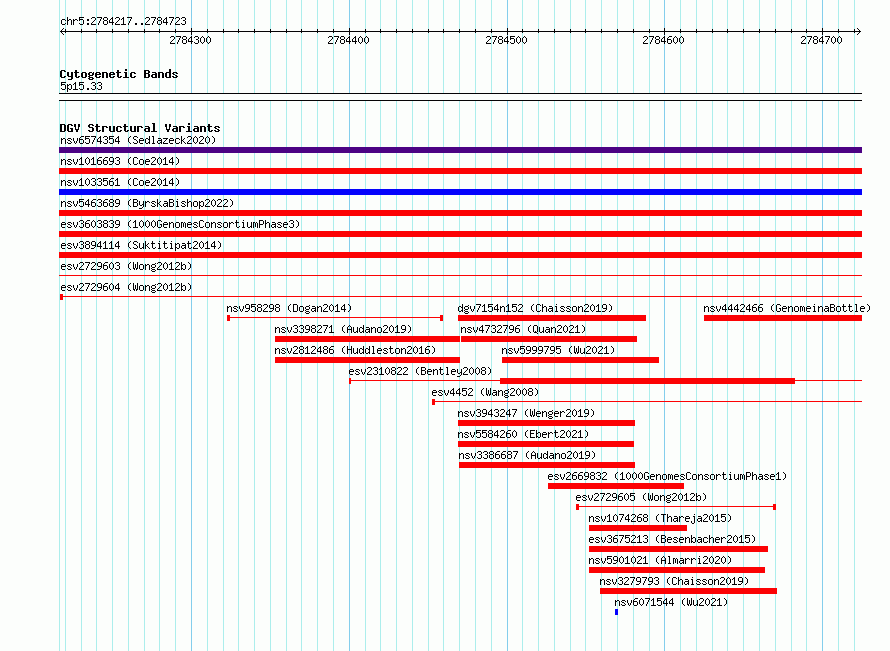Select esv2310822 (Bentley2008) label
Viewport: 890px width, 651px height.
pyautogui.click(x=420, y=371)
